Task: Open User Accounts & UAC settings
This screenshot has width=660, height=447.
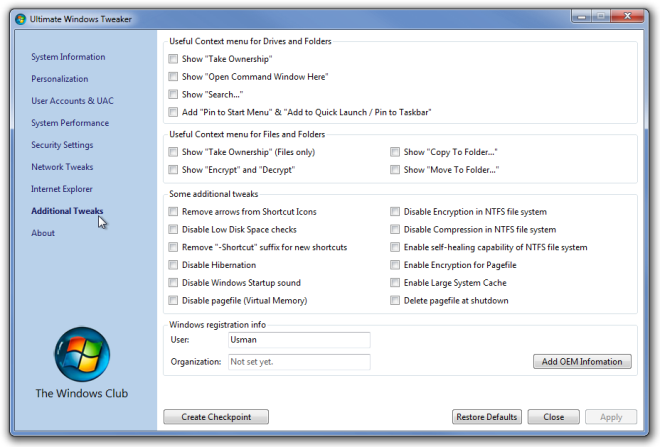Action: click(x=72, y=101)
